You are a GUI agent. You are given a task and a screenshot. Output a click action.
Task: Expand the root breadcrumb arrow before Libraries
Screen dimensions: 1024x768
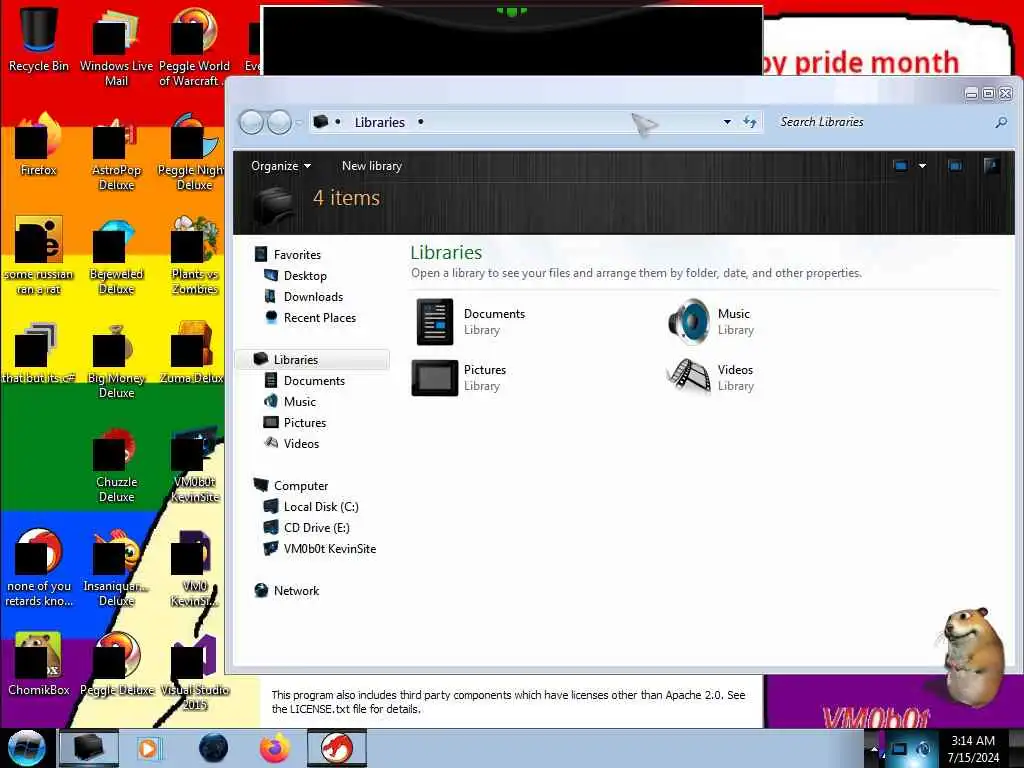[338, 121]
